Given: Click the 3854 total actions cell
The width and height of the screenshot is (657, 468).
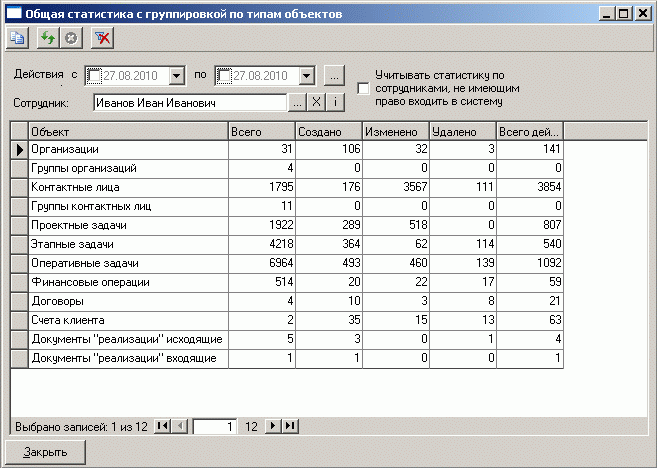Looking at the screenshot, I should (530, 187).
